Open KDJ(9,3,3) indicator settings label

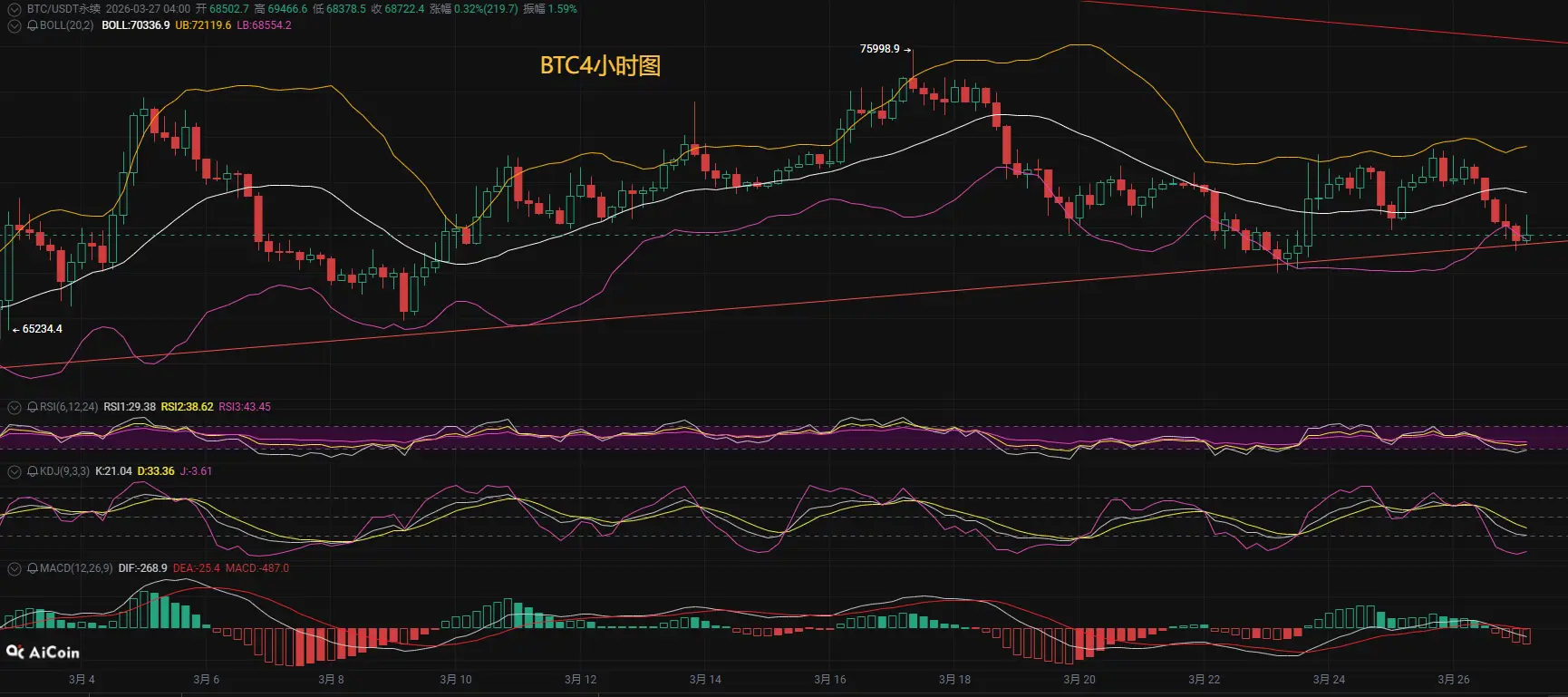[x=64, y=471]
